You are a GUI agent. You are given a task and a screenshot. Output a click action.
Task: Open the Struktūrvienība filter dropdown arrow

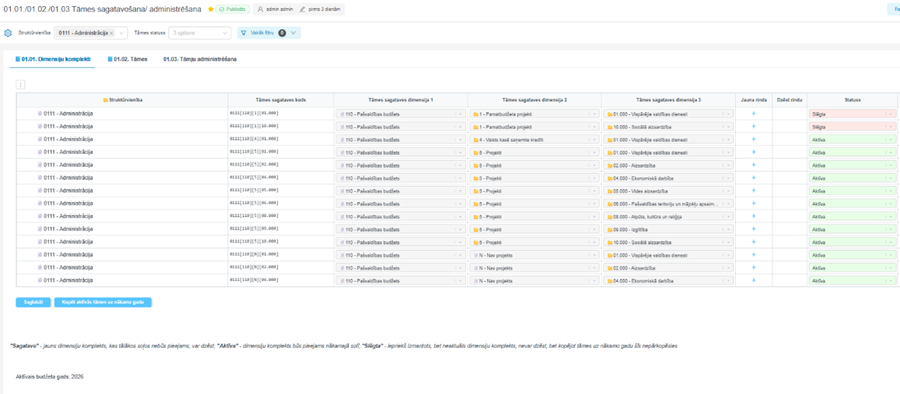(122, 33)
